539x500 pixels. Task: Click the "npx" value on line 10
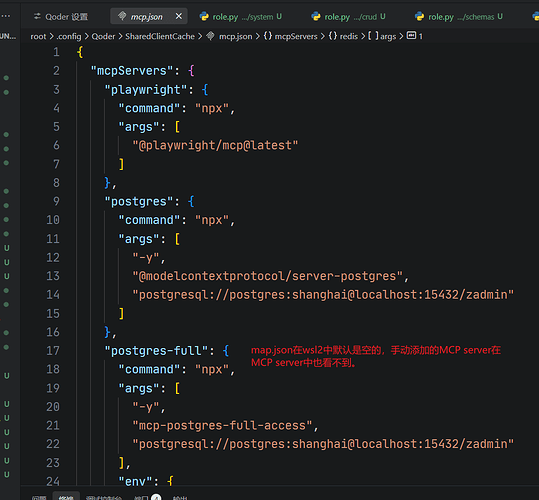pyautogui.click(x=212, y=220)
